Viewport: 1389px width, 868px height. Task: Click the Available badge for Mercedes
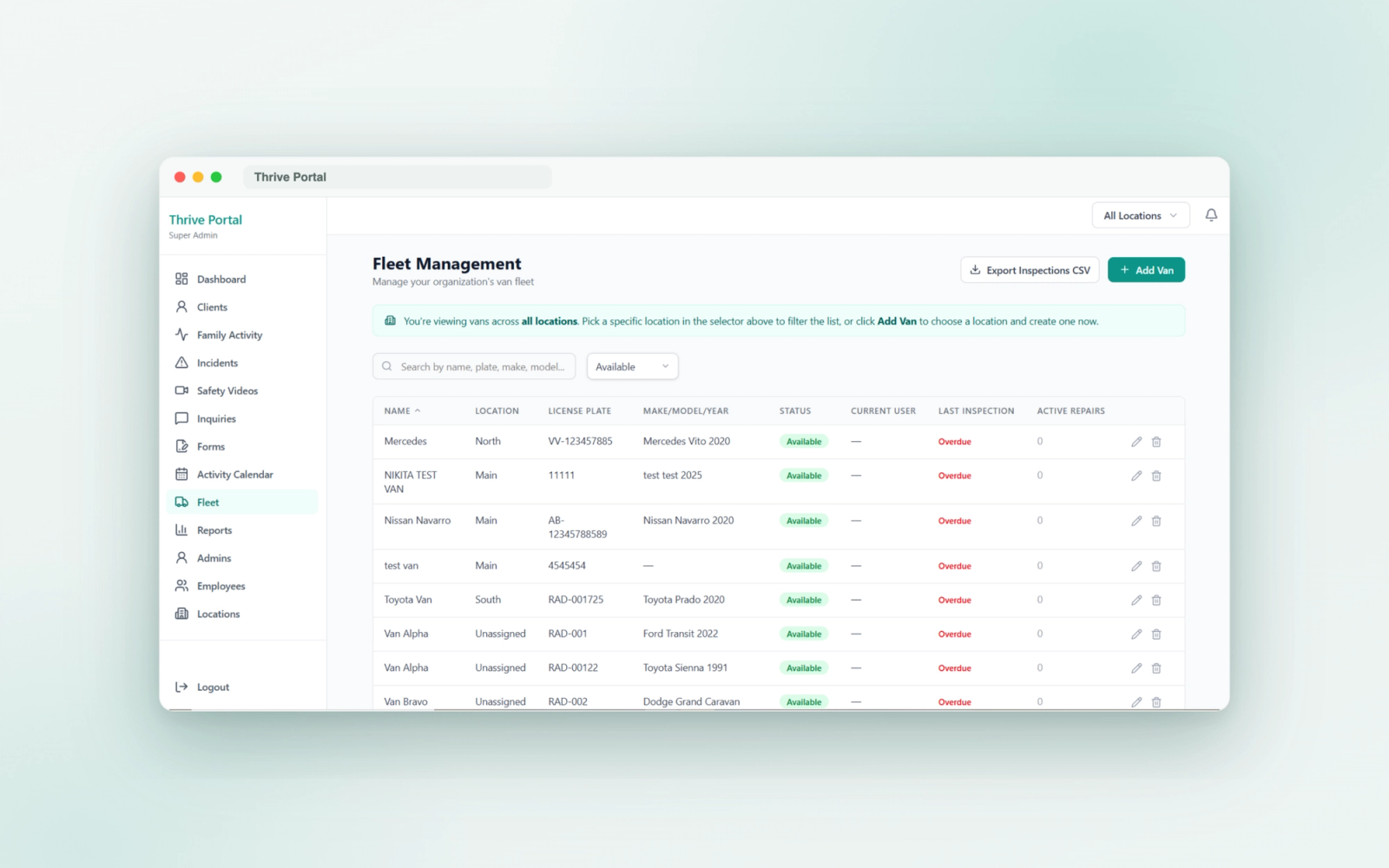(x=804, y=442)
